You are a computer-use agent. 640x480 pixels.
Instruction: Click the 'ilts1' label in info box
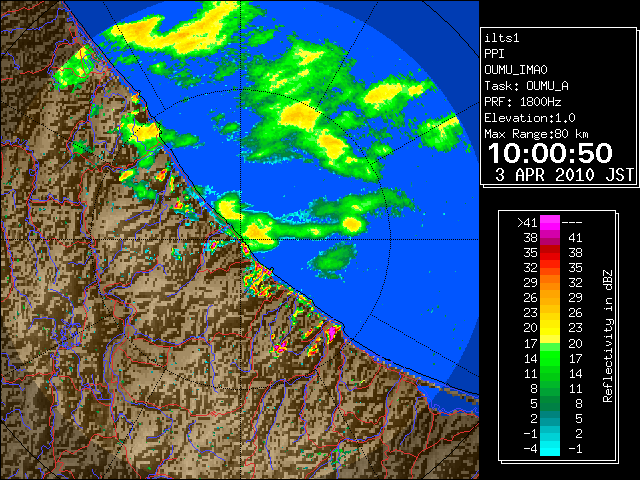coord(502,38)
